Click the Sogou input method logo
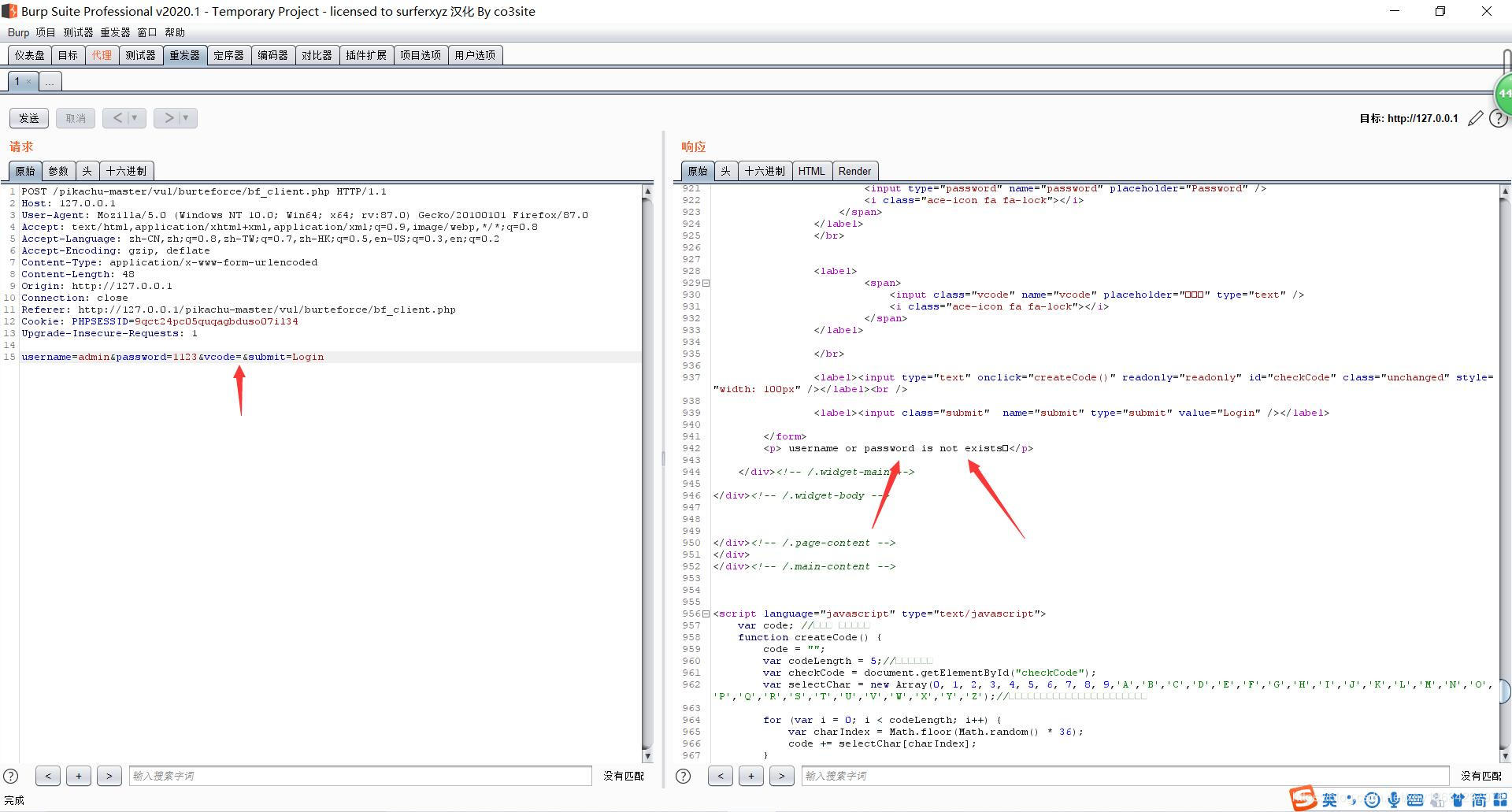This screenshot has height=812, width=1512. point(1303,799)
